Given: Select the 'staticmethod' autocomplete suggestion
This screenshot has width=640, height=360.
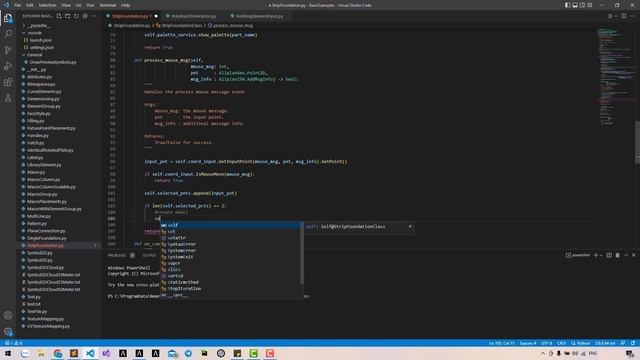Looking at the screenshot, I should click(230, 282).
